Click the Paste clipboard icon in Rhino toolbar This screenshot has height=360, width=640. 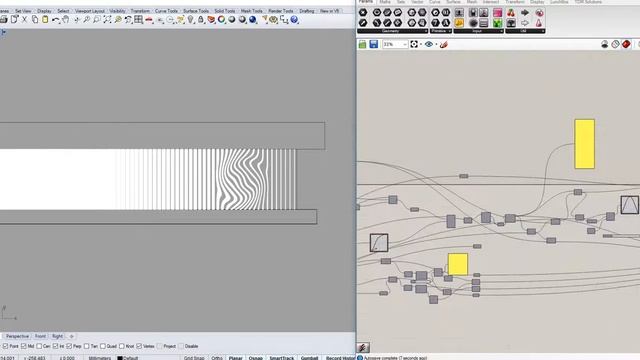point(45,19)
